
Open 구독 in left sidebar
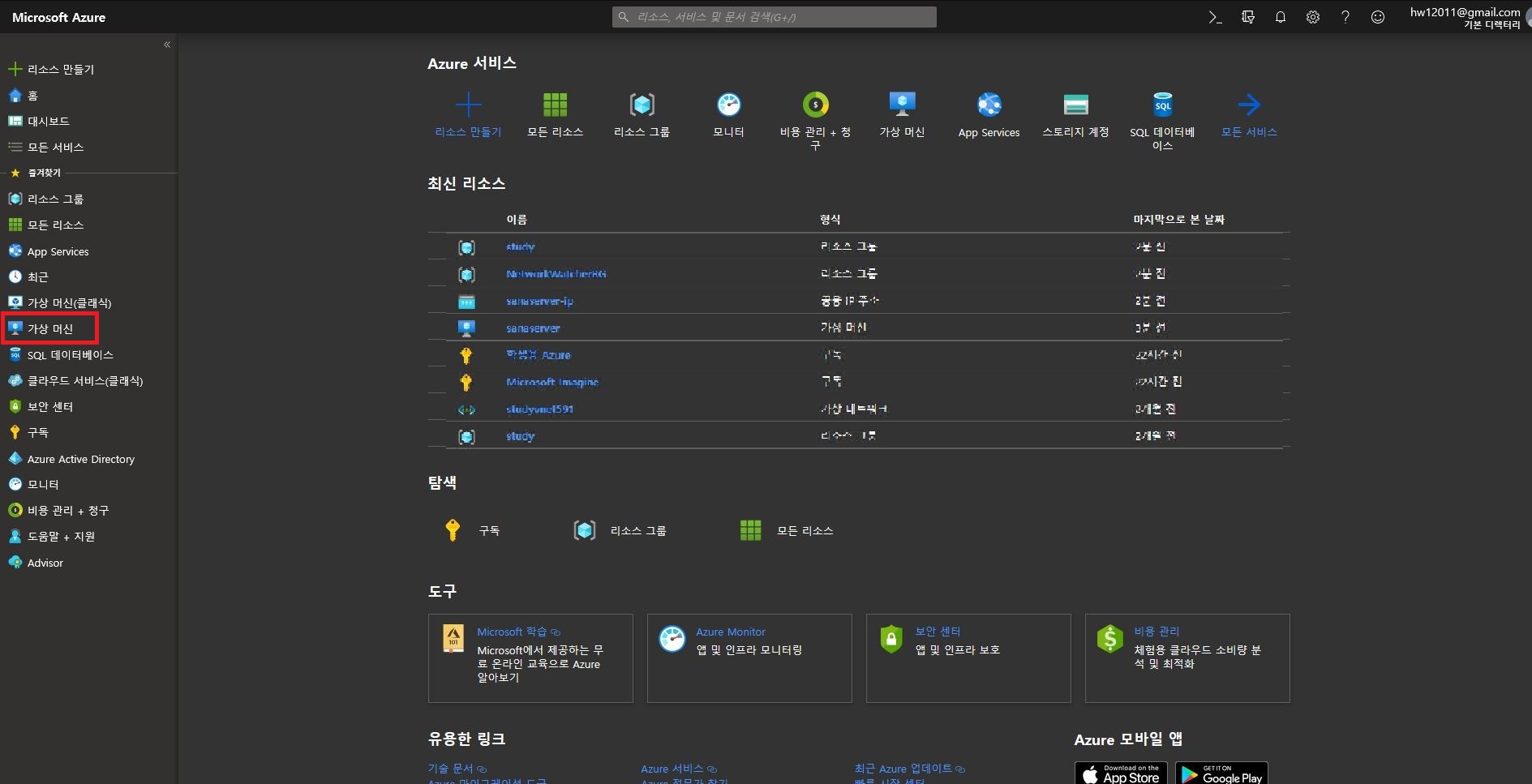pyautogui.click(x=28, y=433)
